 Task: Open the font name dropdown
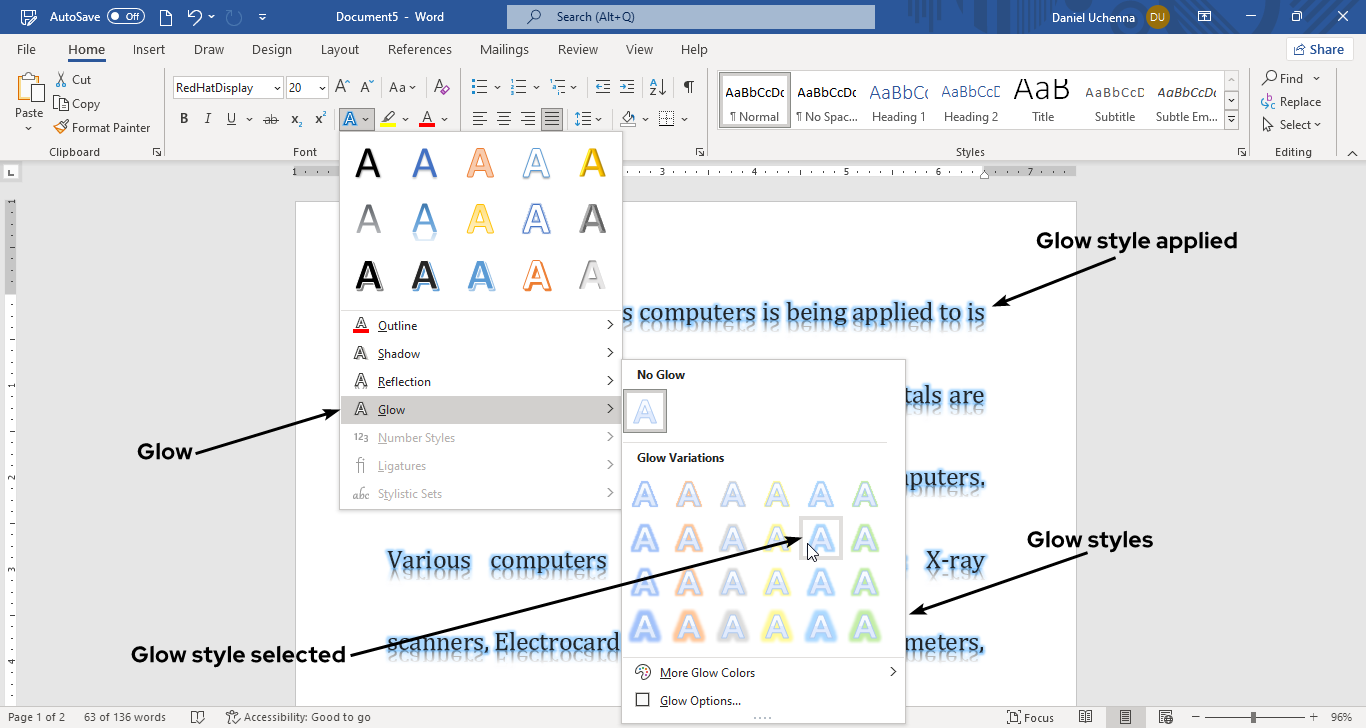click(x=277, y=88)
